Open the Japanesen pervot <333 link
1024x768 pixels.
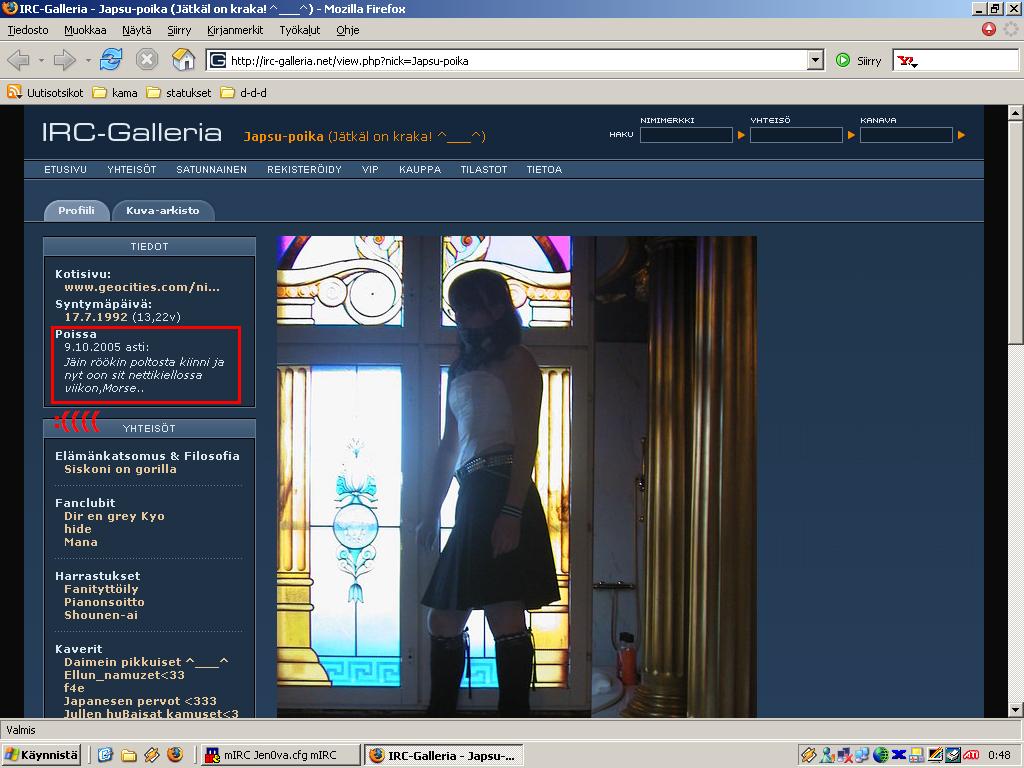140,701
